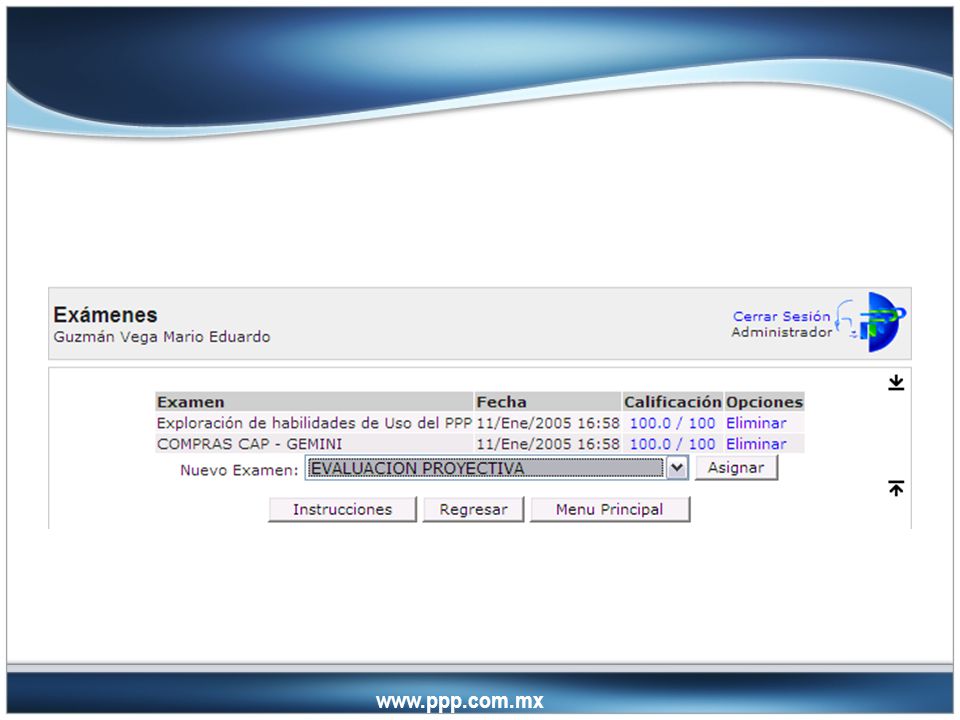Image resolution: width=960 pixels, height=720 pixels.
Task: Click the name 'Guzmán Vega Mario Eduardo'
Action: [162, 337]
